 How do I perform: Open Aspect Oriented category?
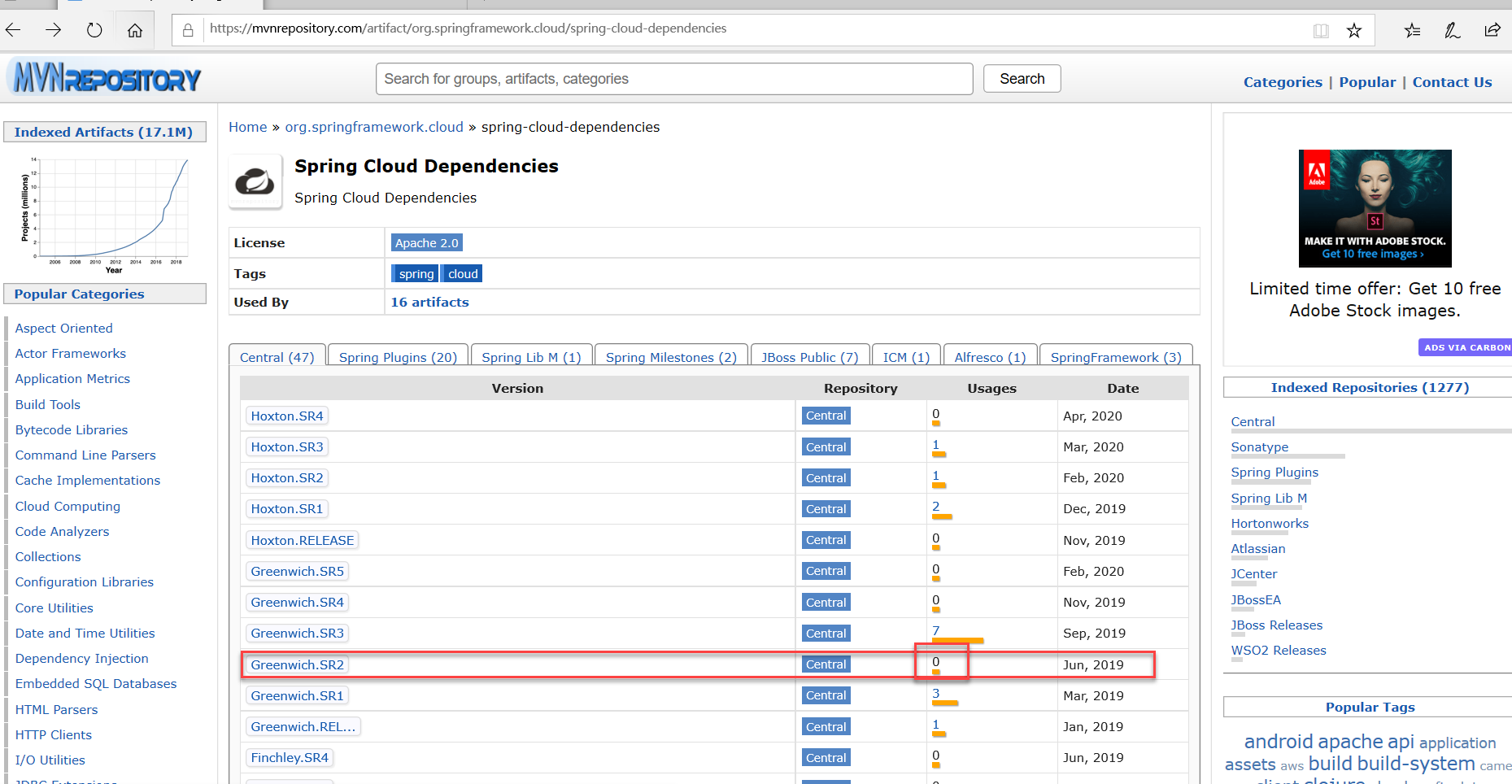click(x=64, y=329)
